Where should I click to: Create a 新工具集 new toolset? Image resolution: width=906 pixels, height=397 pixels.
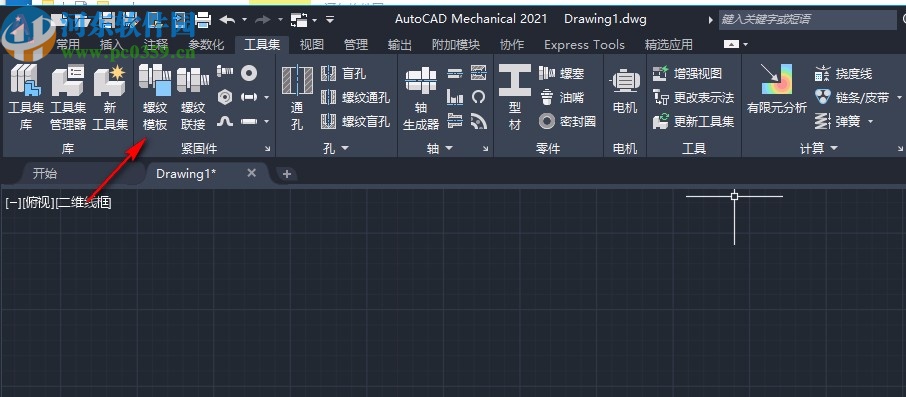pos(109,98)
